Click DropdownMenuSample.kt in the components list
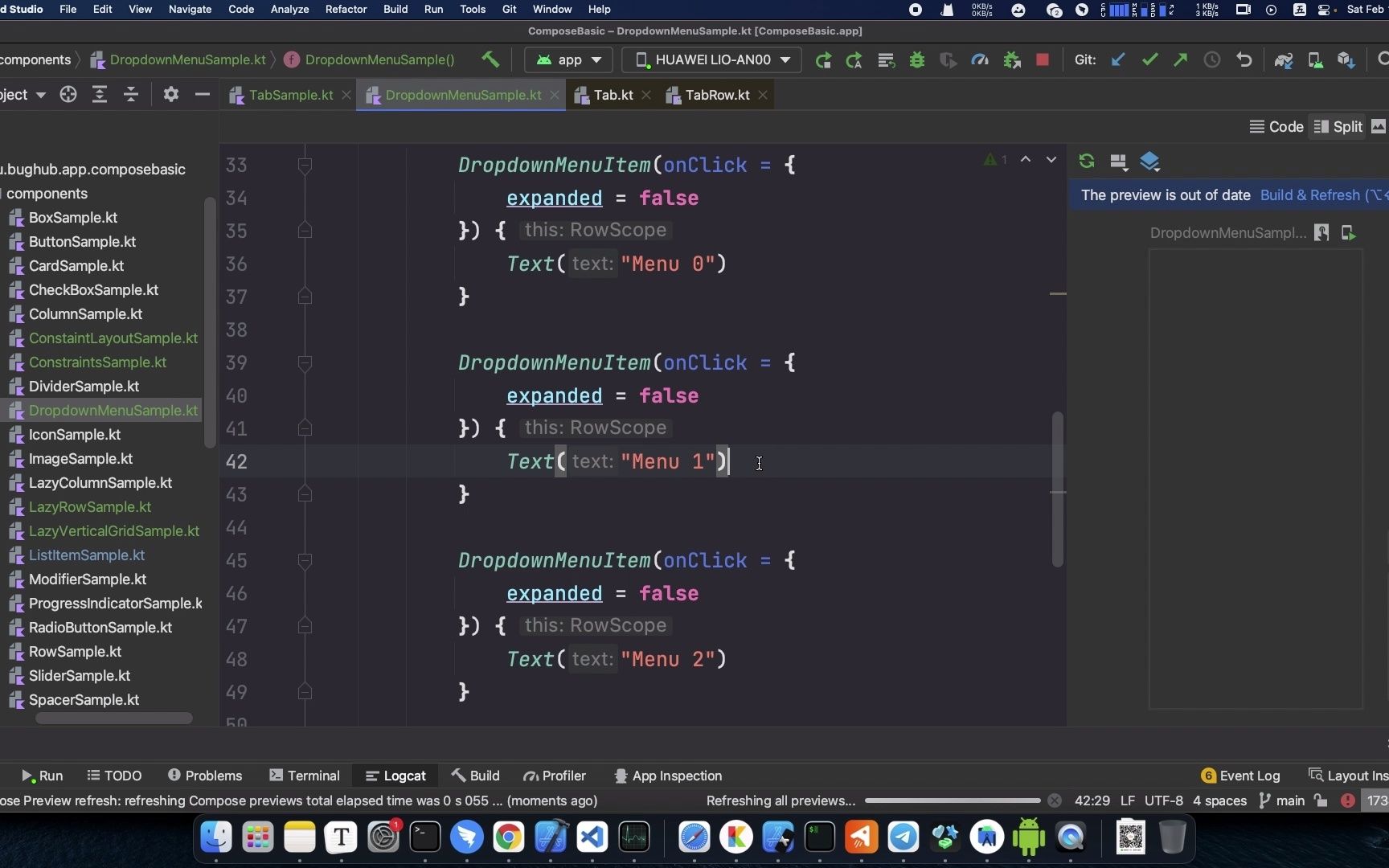This screenshot has width=1389, height=868. coord(112,410)
